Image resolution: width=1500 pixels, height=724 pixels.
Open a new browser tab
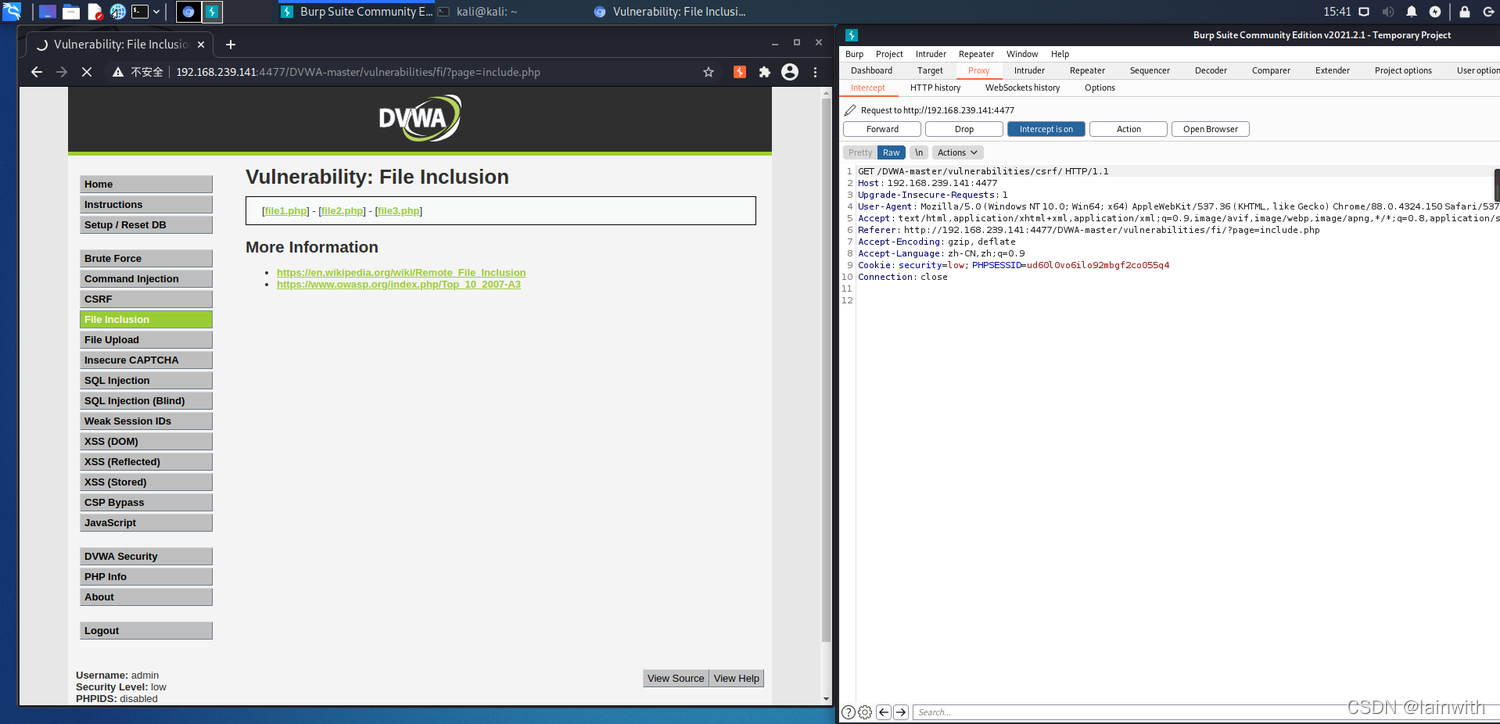click(230, 44)
